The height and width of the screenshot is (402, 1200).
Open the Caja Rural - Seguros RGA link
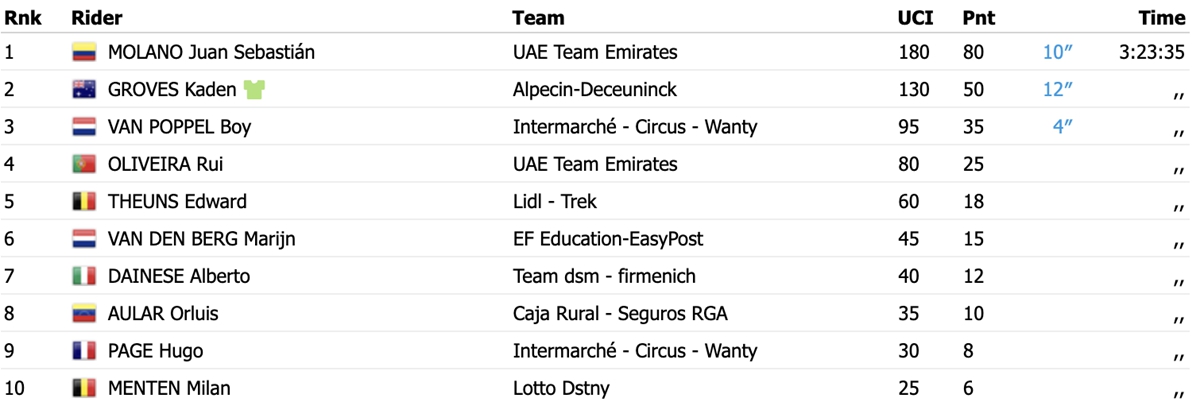(620, 314)
